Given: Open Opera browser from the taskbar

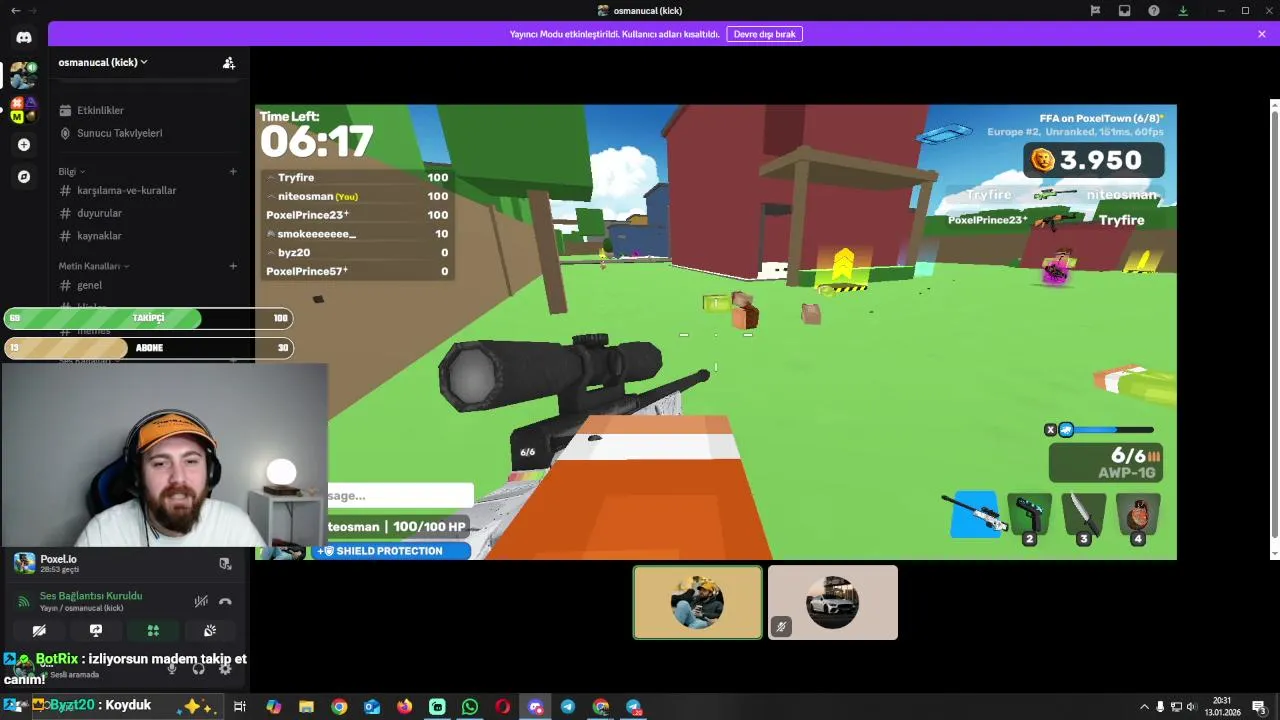Looking at the screenshot, I should pyautogui.click(x=502, y=707).
